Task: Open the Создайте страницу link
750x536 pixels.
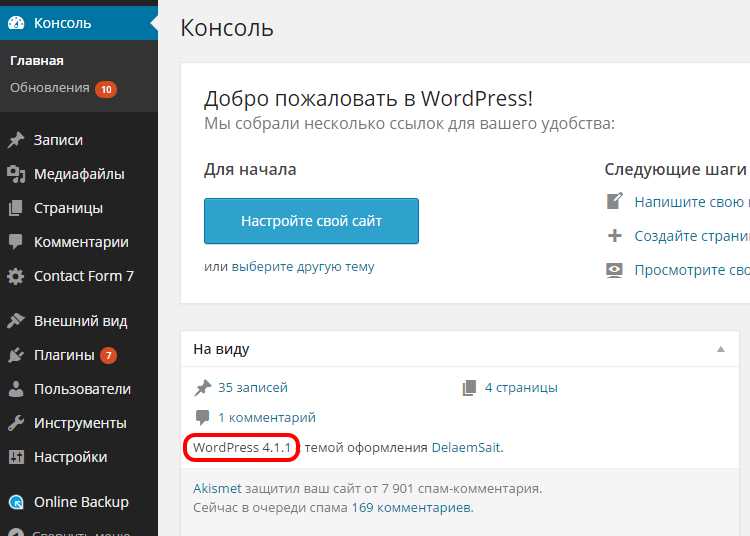Action: coord(692,236)
